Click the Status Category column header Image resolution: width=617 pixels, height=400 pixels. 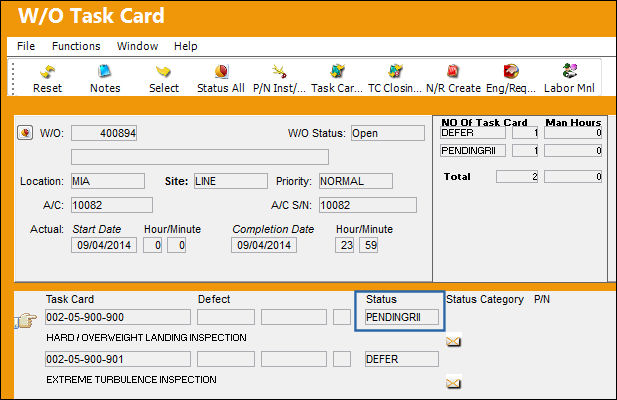(485, 299)
